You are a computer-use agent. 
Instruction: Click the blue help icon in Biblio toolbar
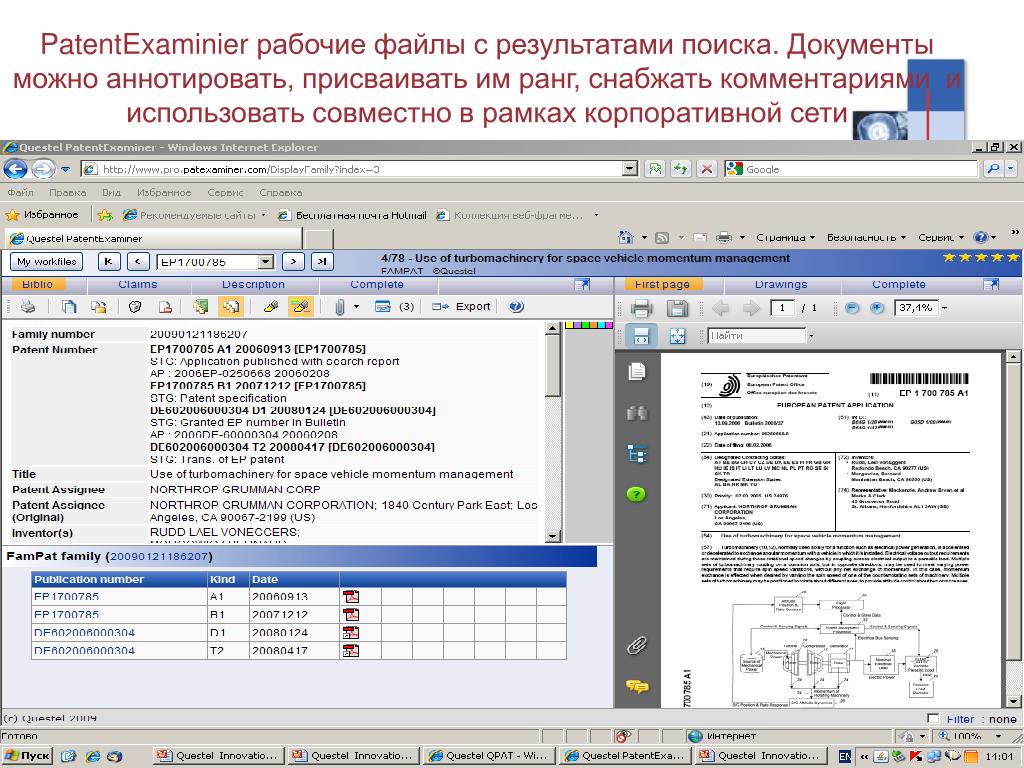tap(516, 306)
